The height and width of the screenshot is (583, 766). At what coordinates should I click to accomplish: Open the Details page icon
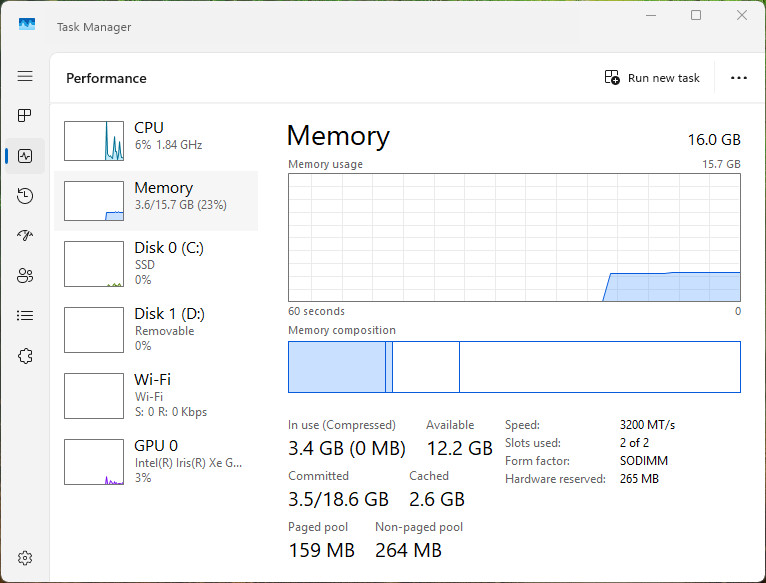(25, 316)
